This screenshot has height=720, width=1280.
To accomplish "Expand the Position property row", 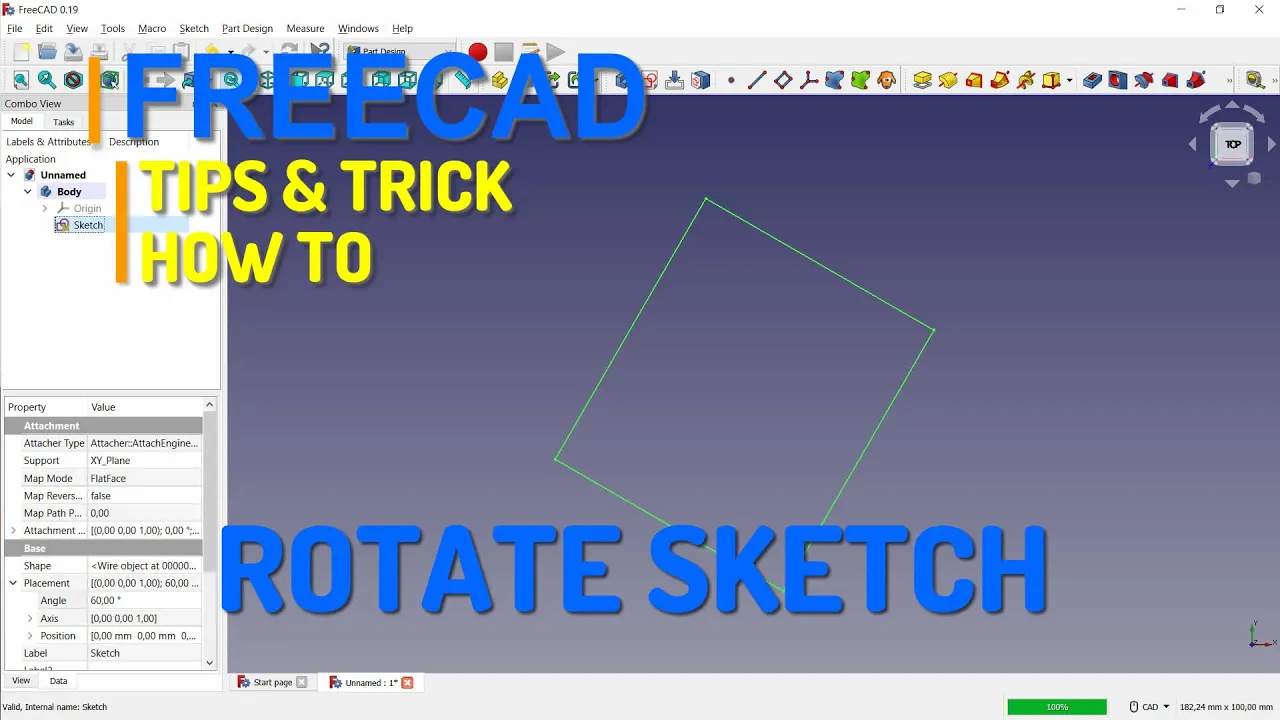I will 30,636.
